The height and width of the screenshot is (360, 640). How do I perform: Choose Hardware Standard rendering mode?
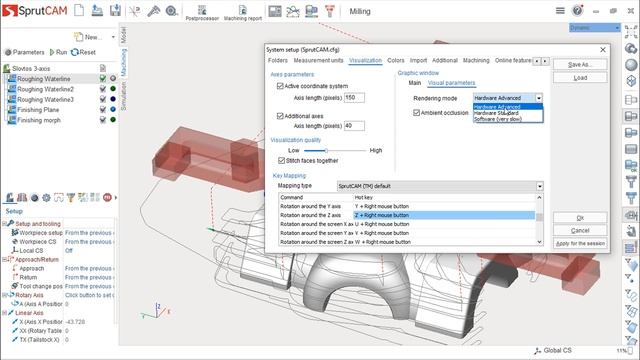[x=508, y=113]
